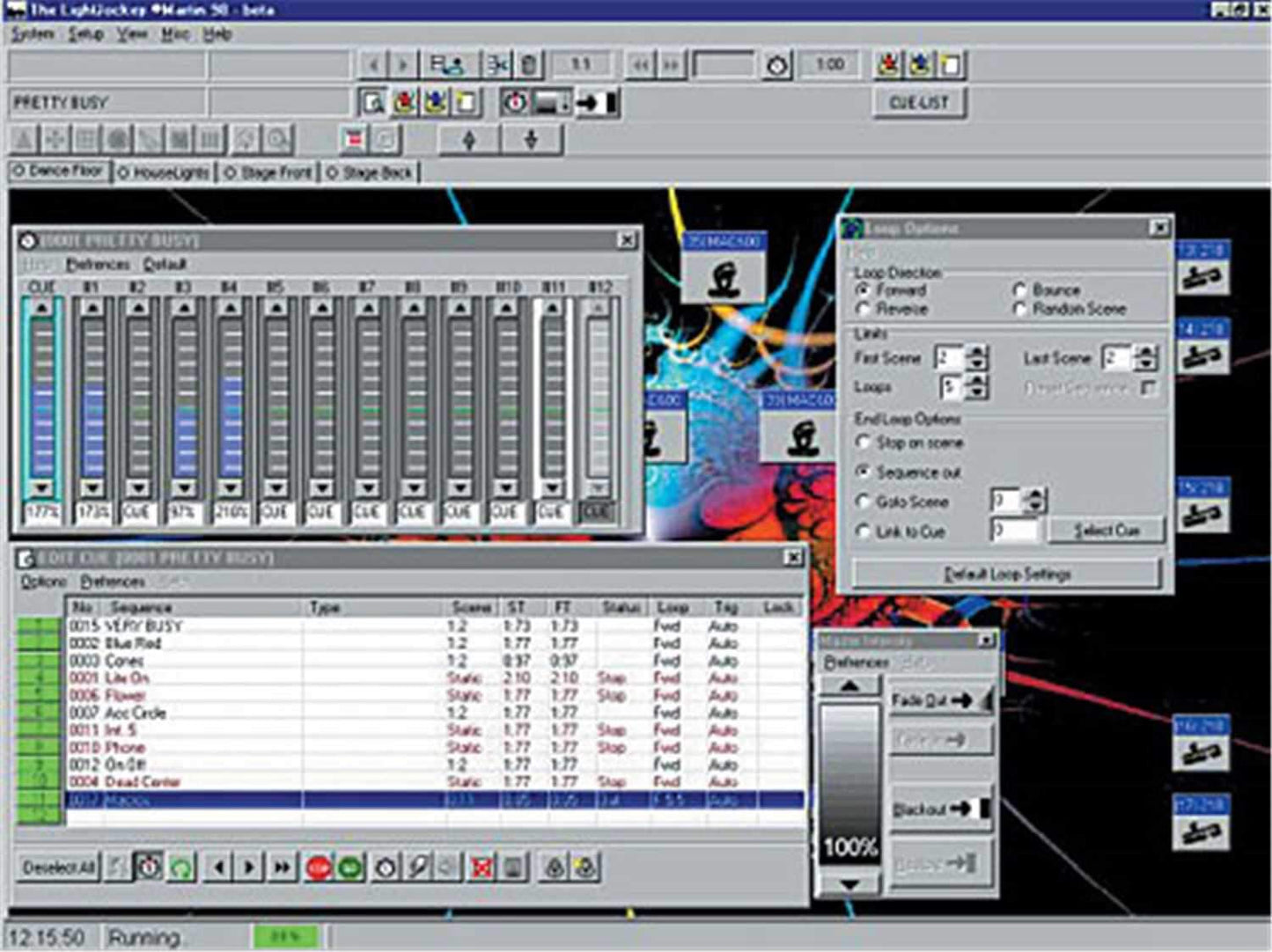Select the Bounce loop direction option
The width and height of the screenshot is (1272, 952).
pos(1021,289)
